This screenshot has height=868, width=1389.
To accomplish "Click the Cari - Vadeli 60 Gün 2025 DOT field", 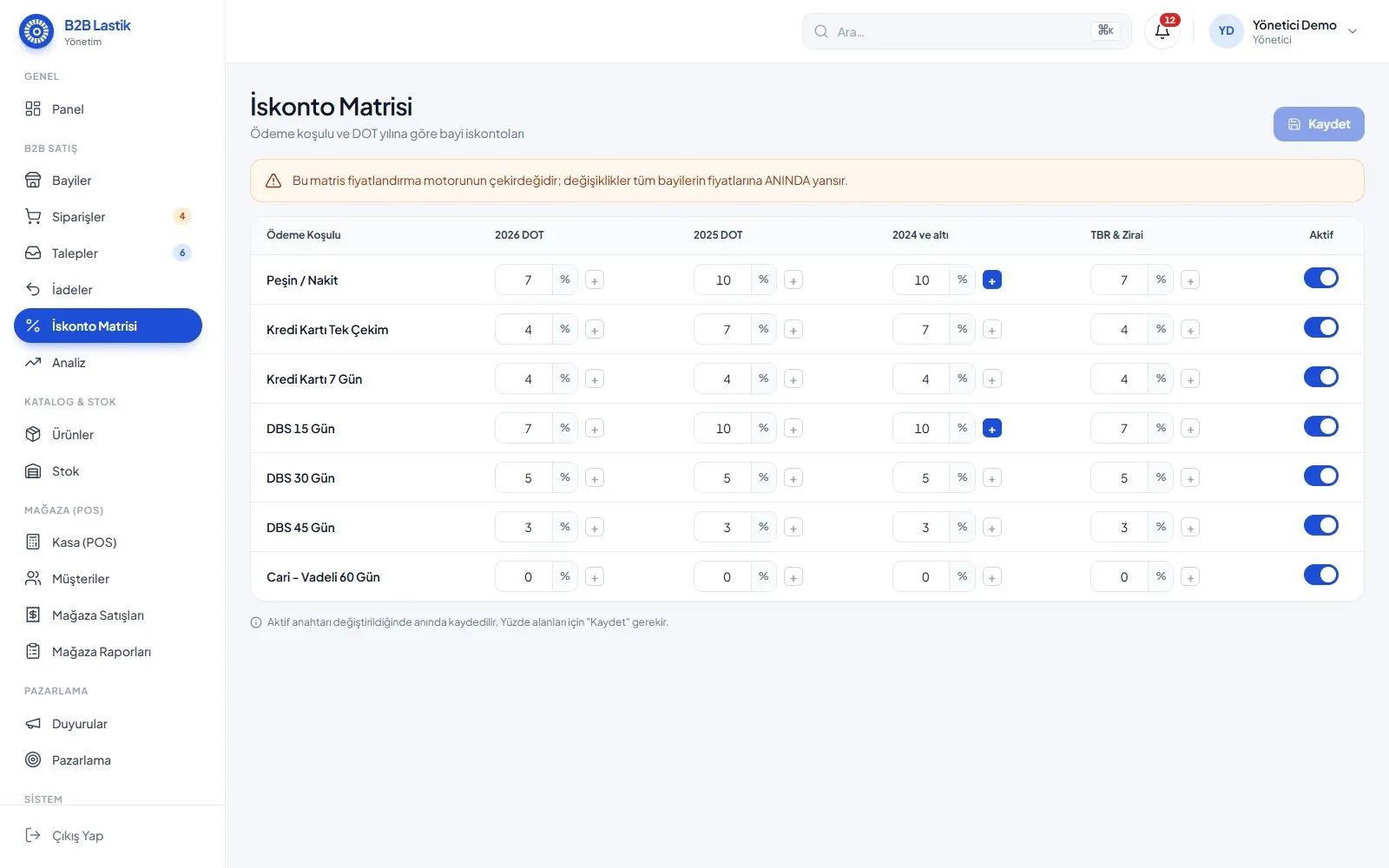I will tap(723, 577).
